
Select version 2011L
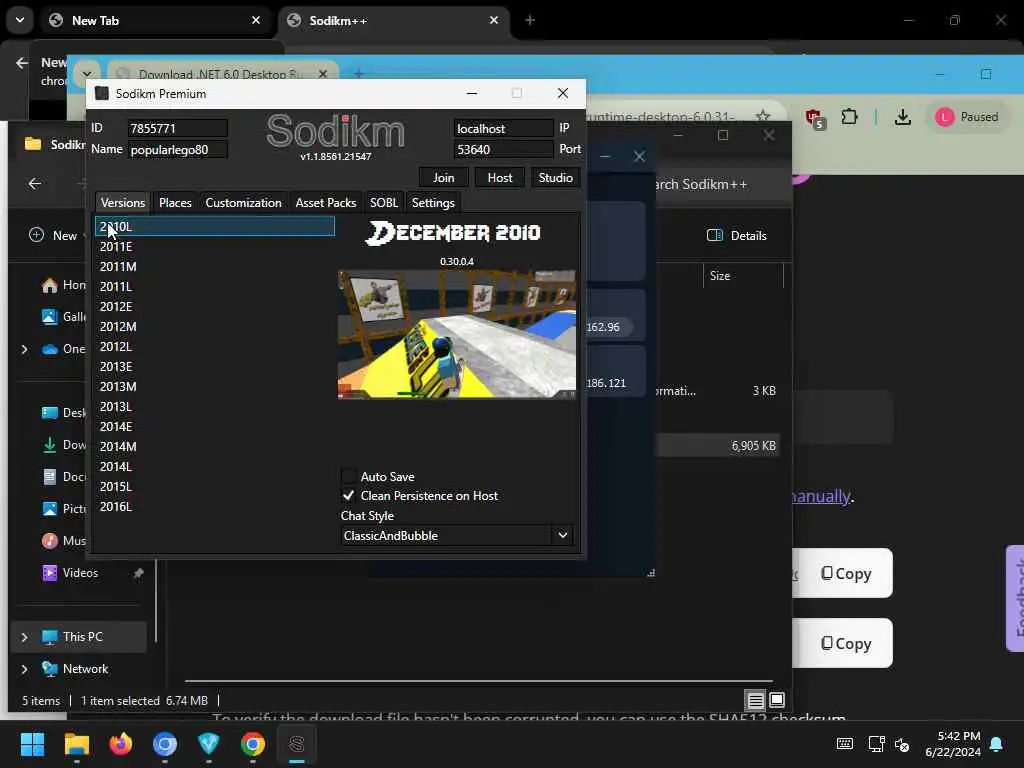click(x=215, y=287)
